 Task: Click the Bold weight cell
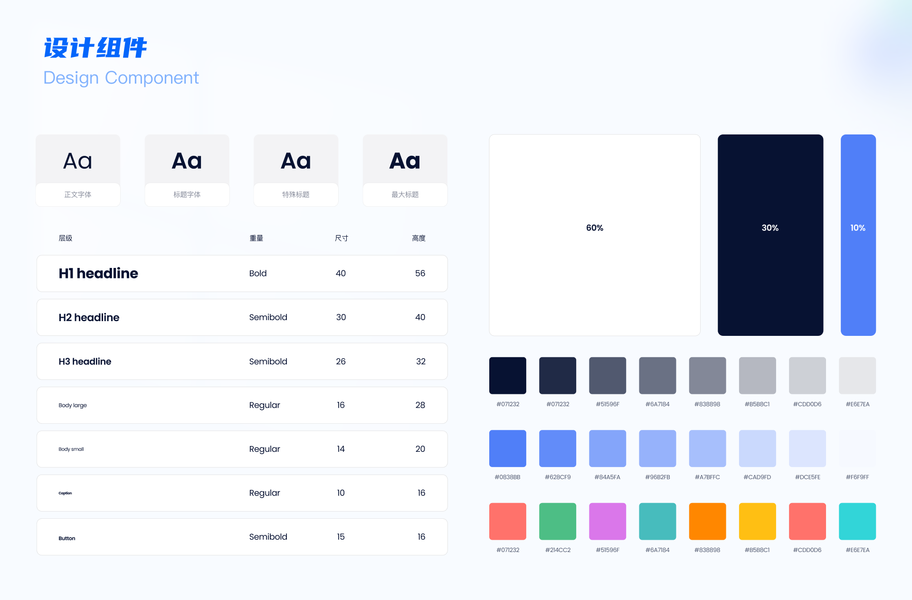(258, 273)
